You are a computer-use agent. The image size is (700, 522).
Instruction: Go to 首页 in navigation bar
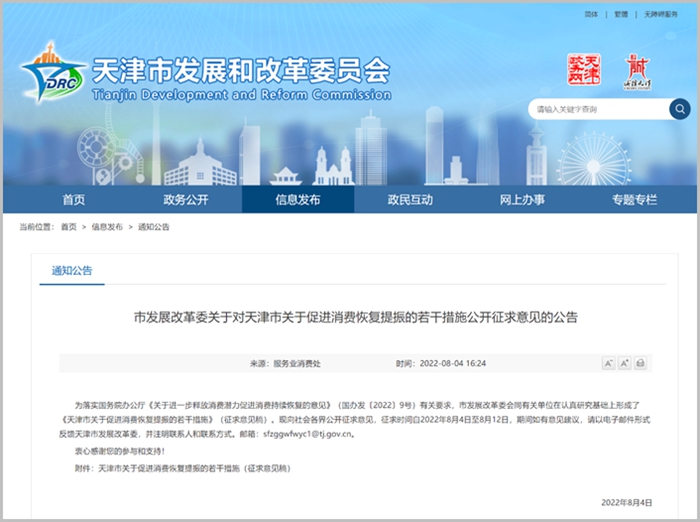tap(73, 200)
